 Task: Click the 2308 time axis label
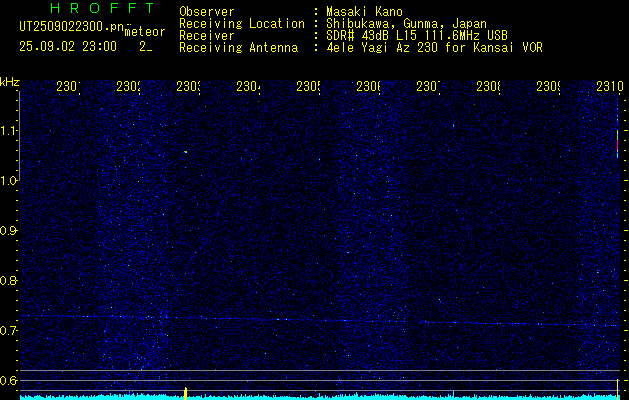(x=488, y=86)
